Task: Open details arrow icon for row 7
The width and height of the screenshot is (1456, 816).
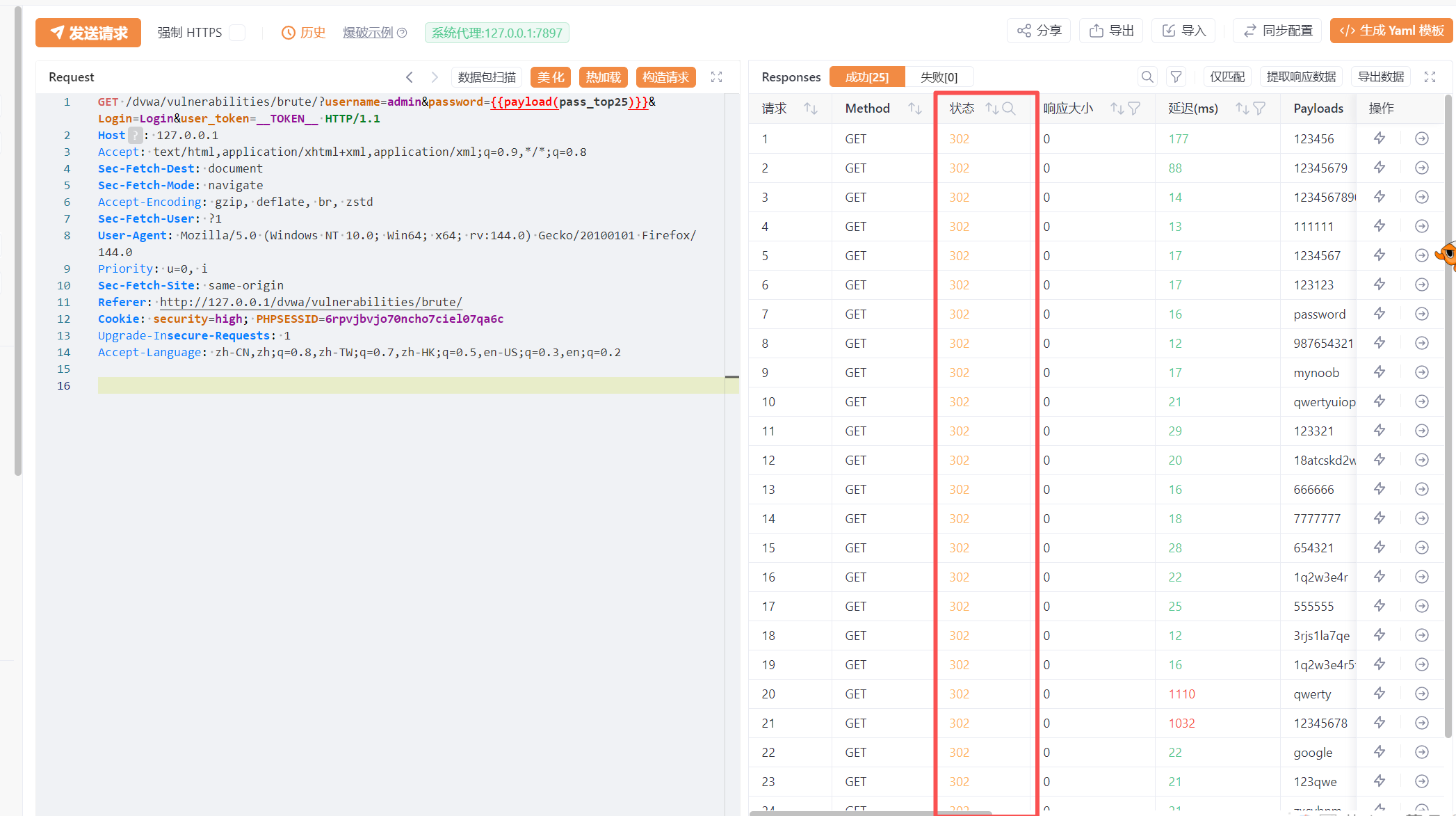Action: 1422,314
